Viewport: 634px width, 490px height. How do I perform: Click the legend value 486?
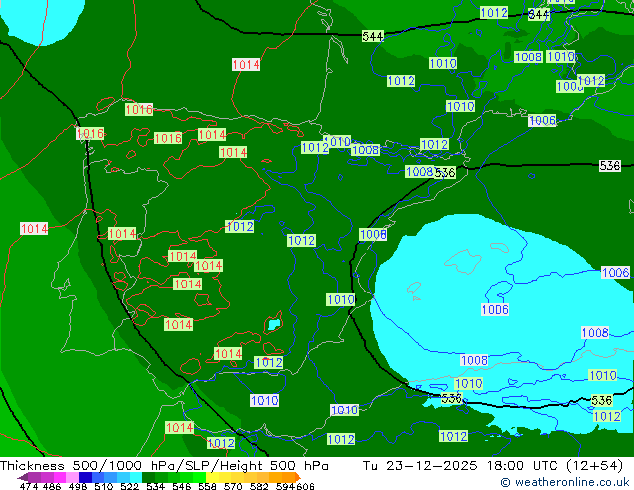point(52,486)
